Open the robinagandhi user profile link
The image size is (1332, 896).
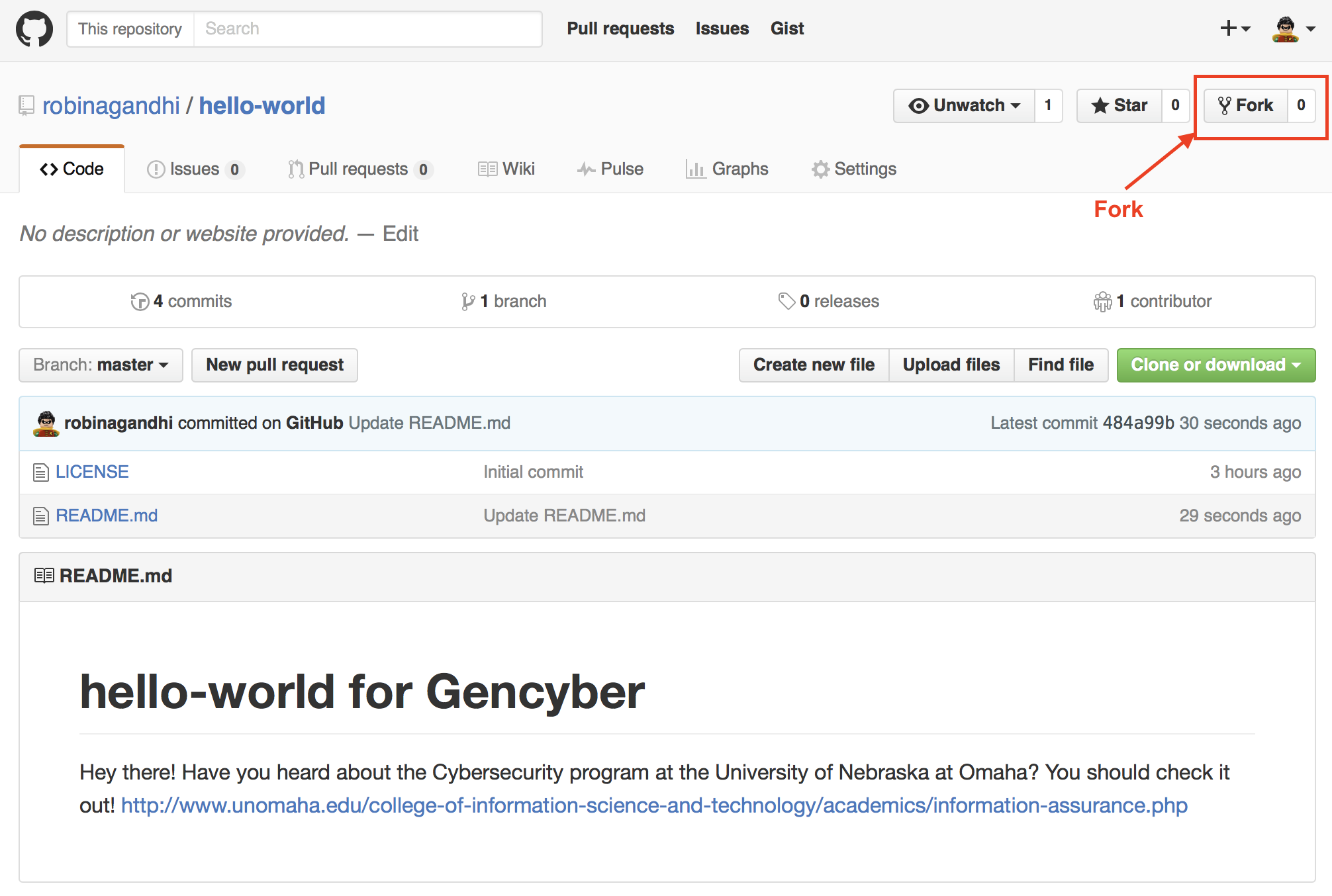(111, 106)
